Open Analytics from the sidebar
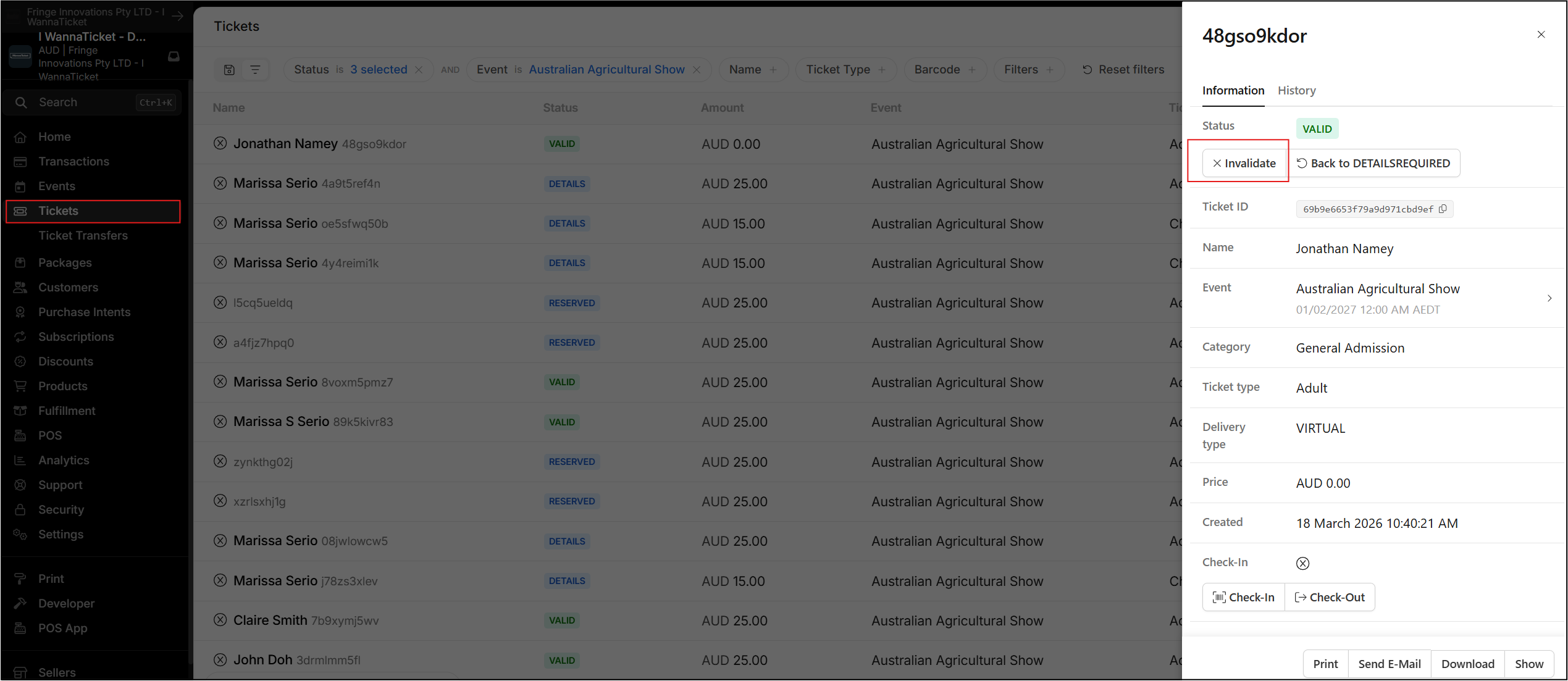 (64, 460)
